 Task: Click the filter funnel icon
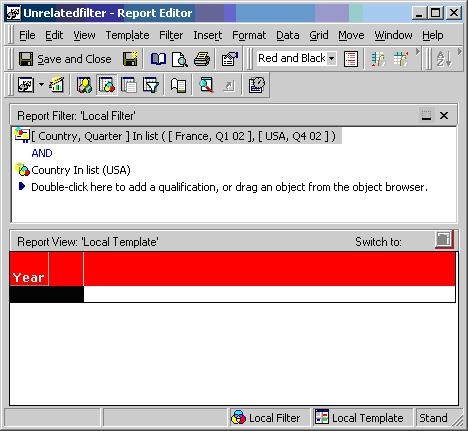151,85
